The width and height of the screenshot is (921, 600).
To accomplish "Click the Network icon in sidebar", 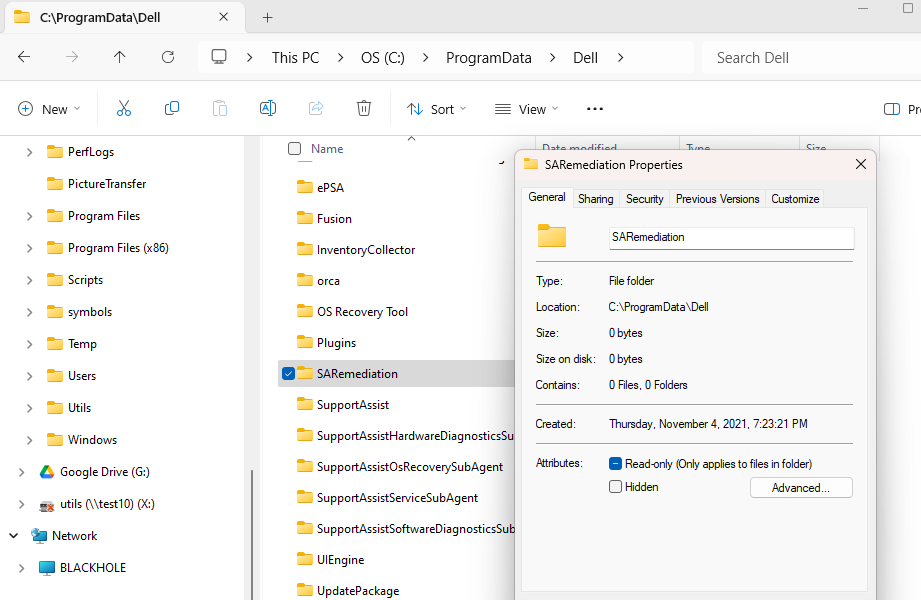I will (39, 536).
